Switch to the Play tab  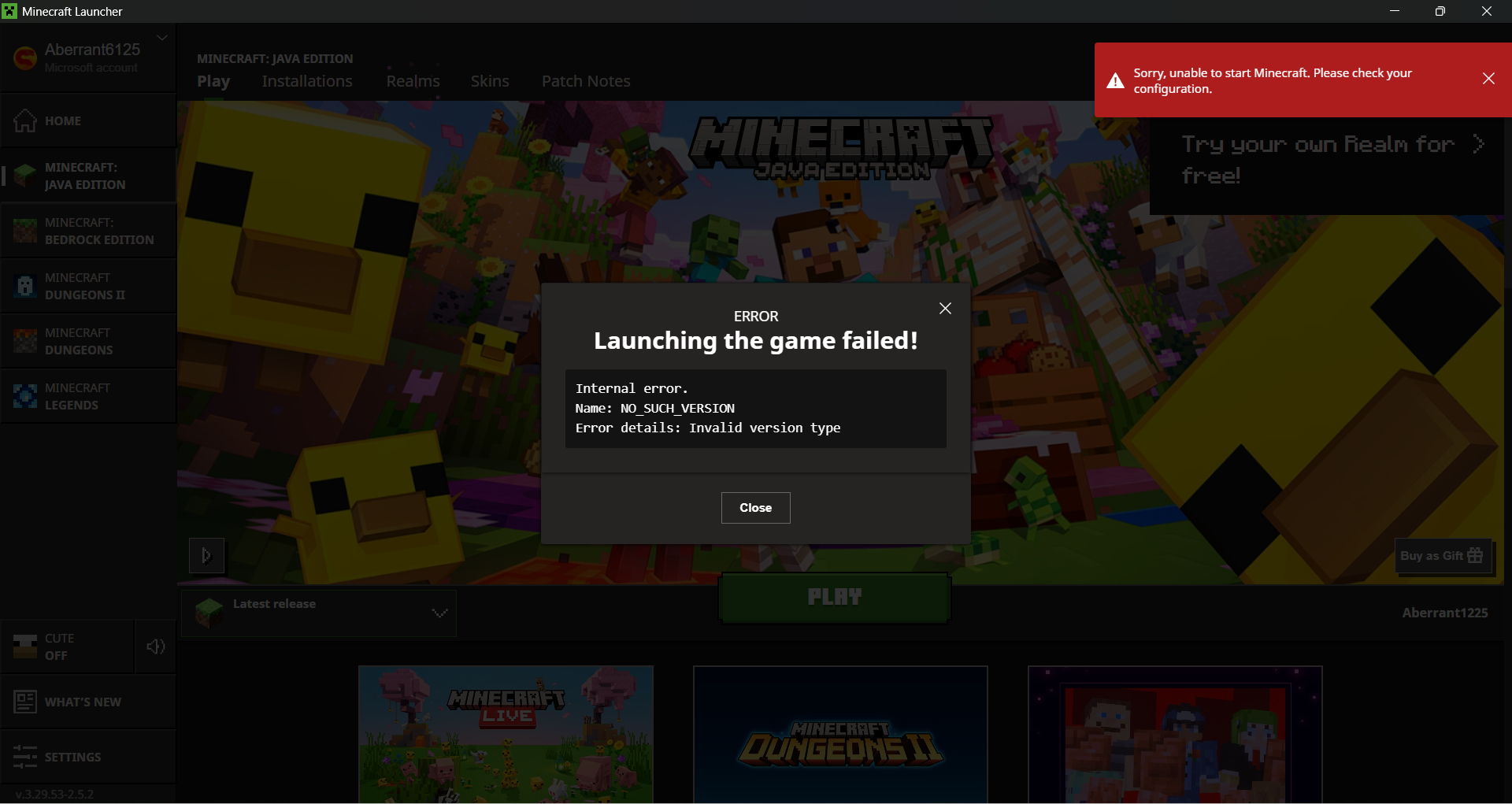[x=213, y=81]
